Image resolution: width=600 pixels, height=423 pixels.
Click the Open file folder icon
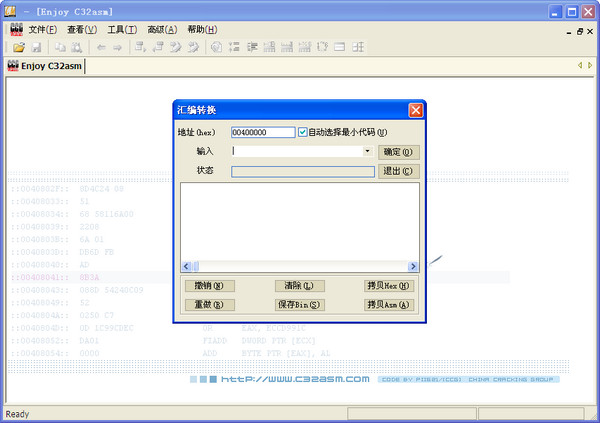click(19, 47)
